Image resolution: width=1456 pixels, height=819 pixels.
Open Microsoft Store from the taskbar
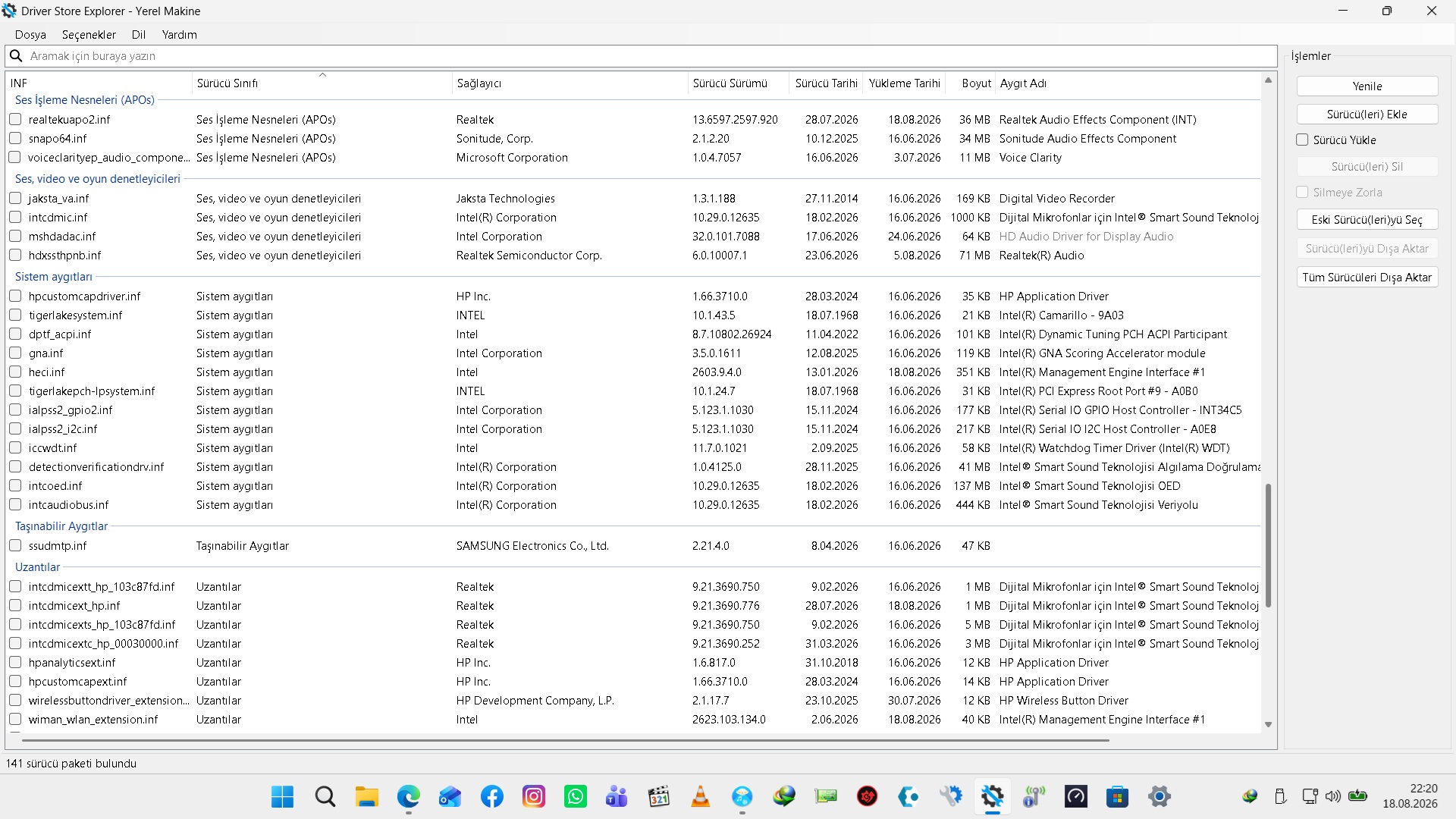[x=1118, y=796]
